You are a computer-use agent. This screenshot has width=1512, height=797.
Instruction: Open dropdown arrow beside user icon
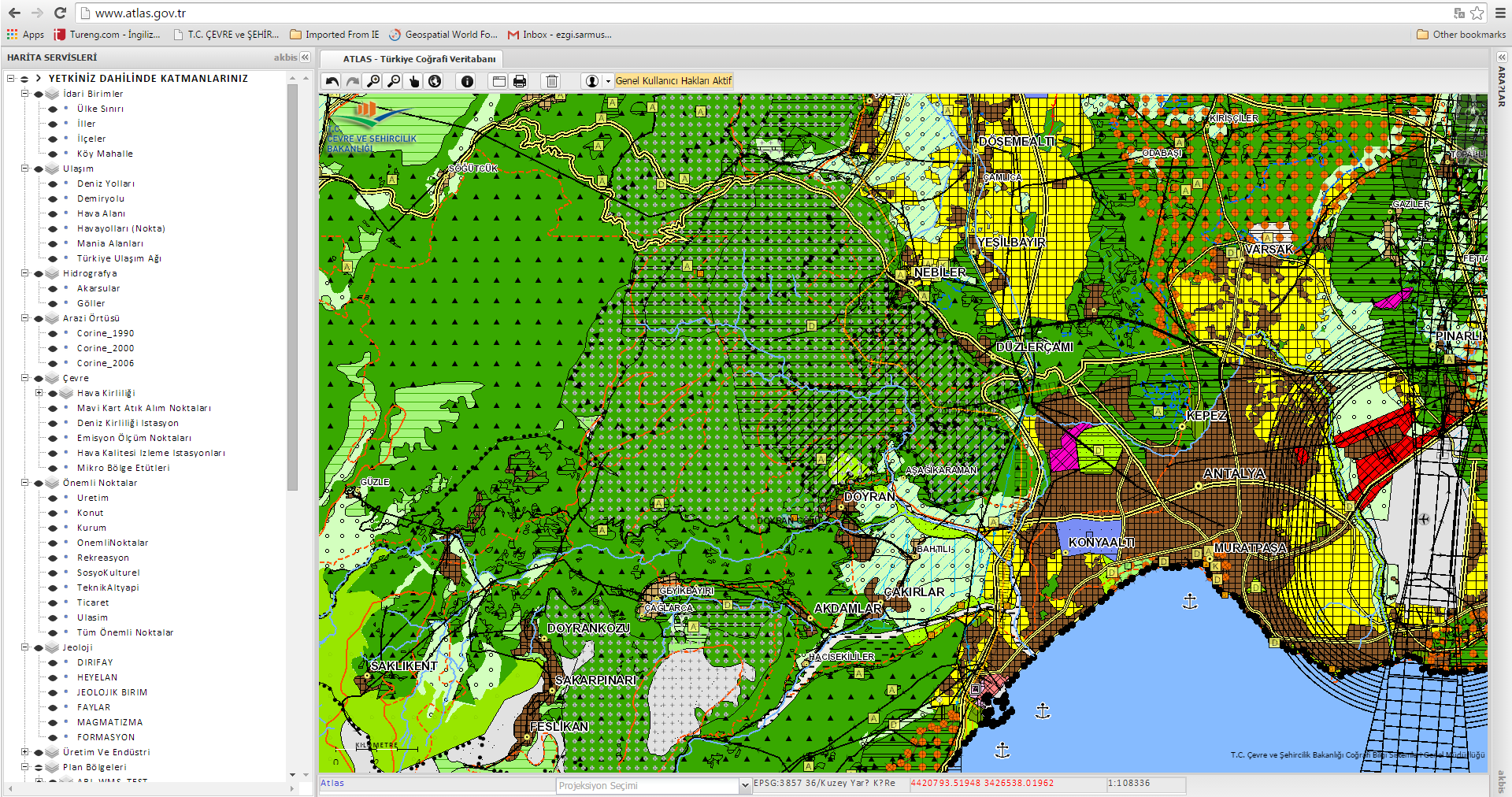[608, 81]
